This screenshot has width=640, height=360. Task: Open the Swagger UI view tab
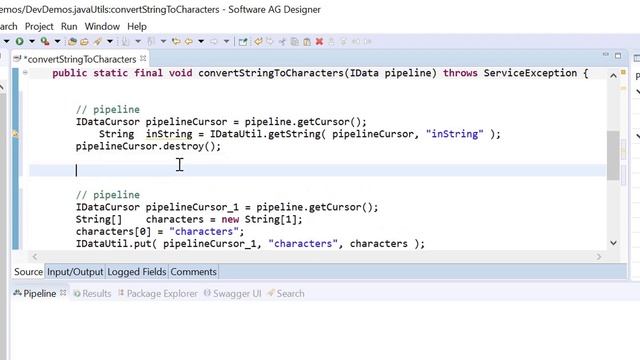[233, 293]
